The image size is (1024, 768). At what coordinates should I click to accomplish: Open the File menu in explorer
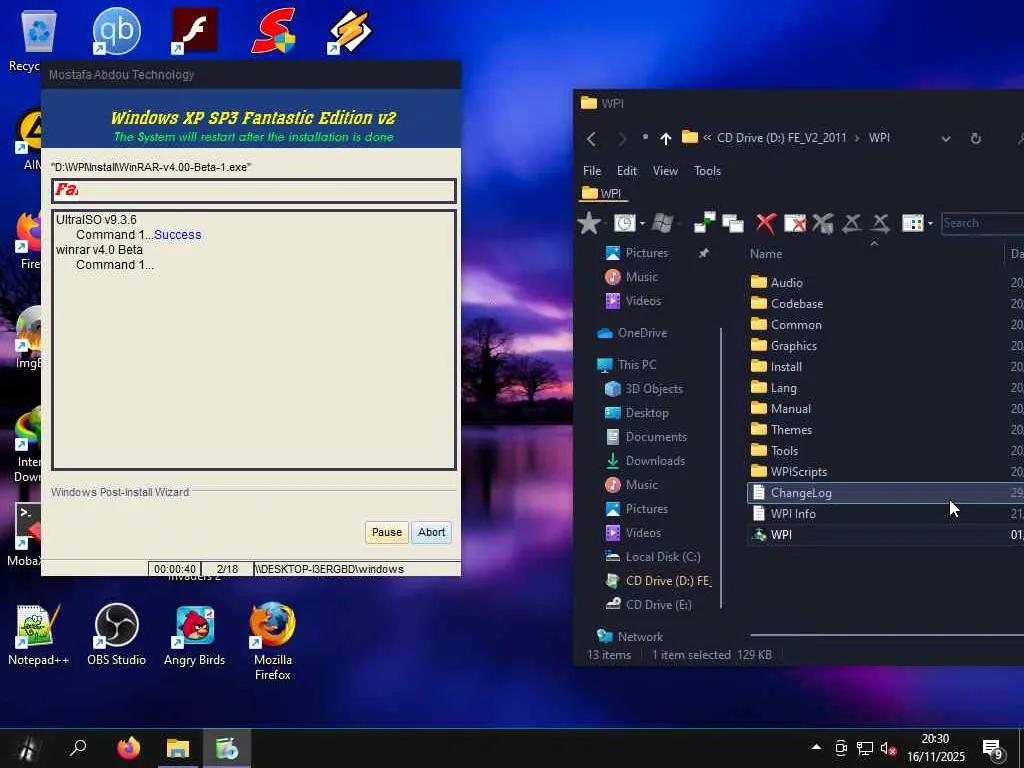(x=592, y=170)
